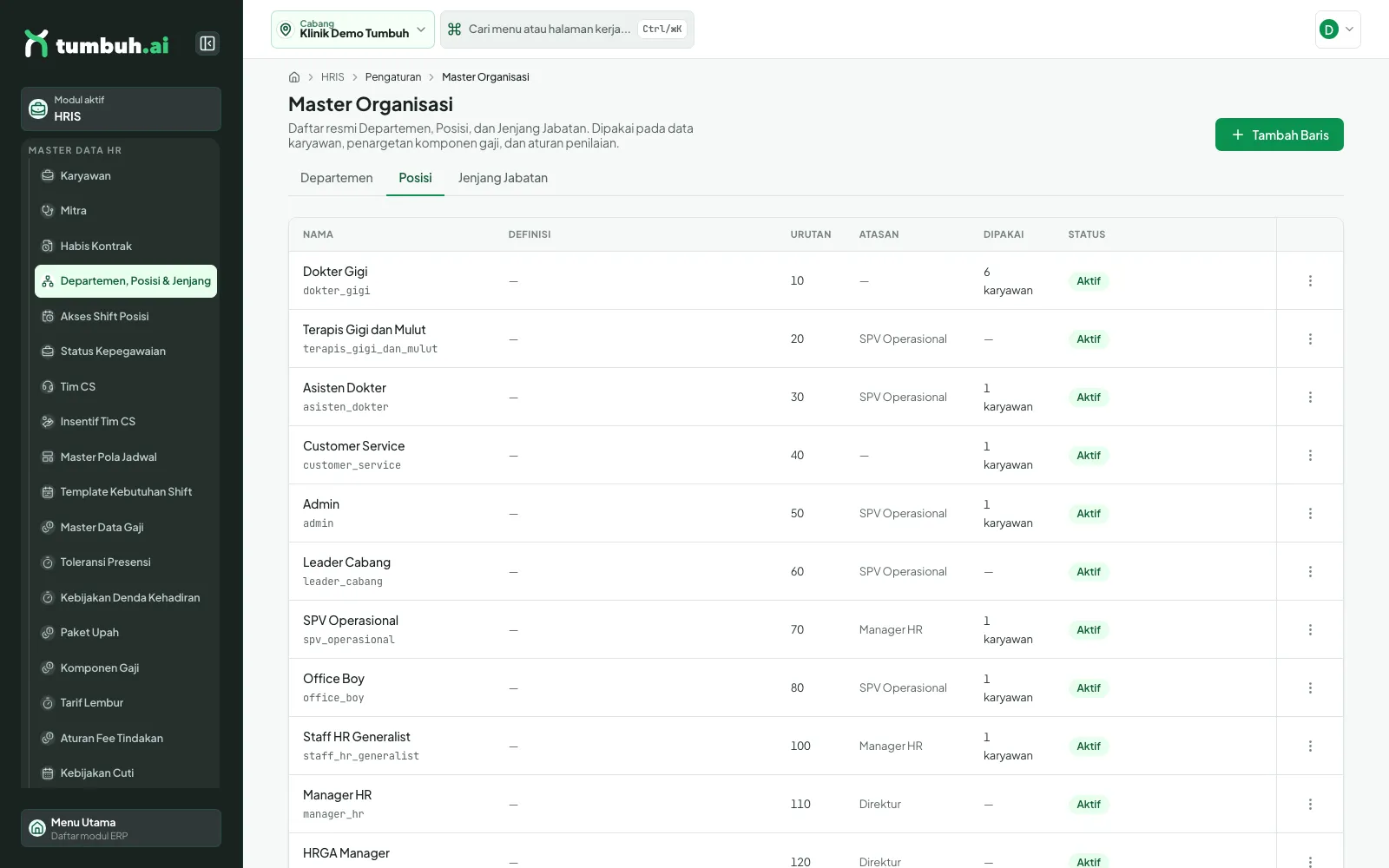
Task: Open row actions for Leader Cabang
Action: point(1310,571)
